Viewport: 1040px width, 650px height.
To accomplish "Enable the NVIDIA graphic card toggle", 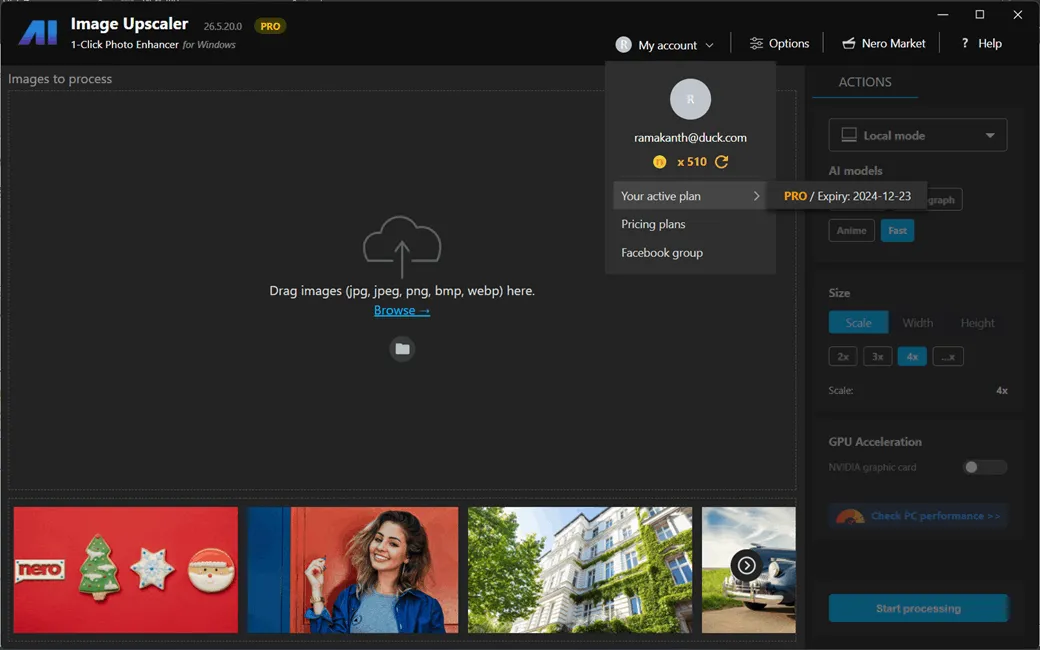I will 984,466.
